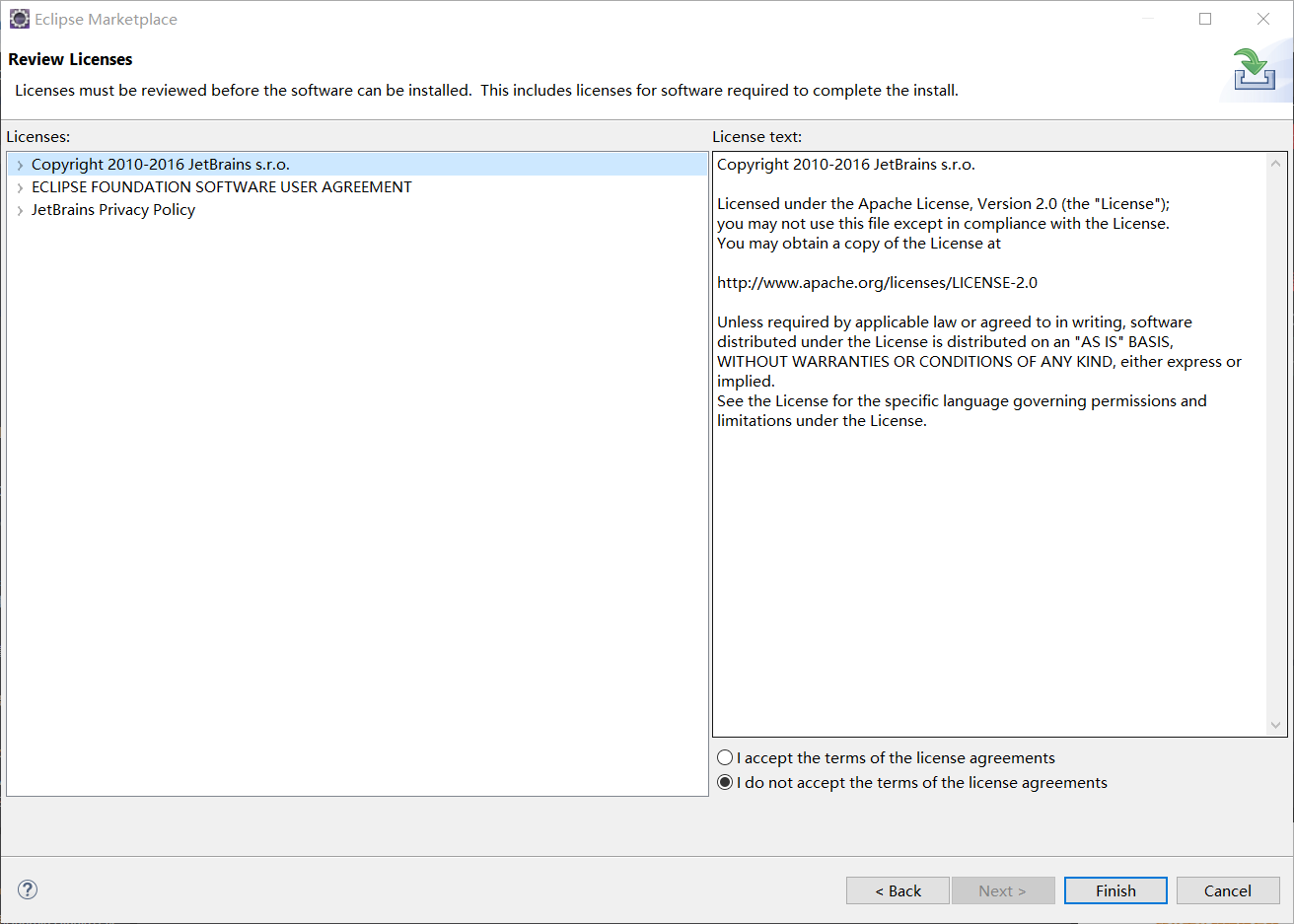1294x924 pixels.
Task: Go back with the Back button
Action: click(x=898, y=890)
